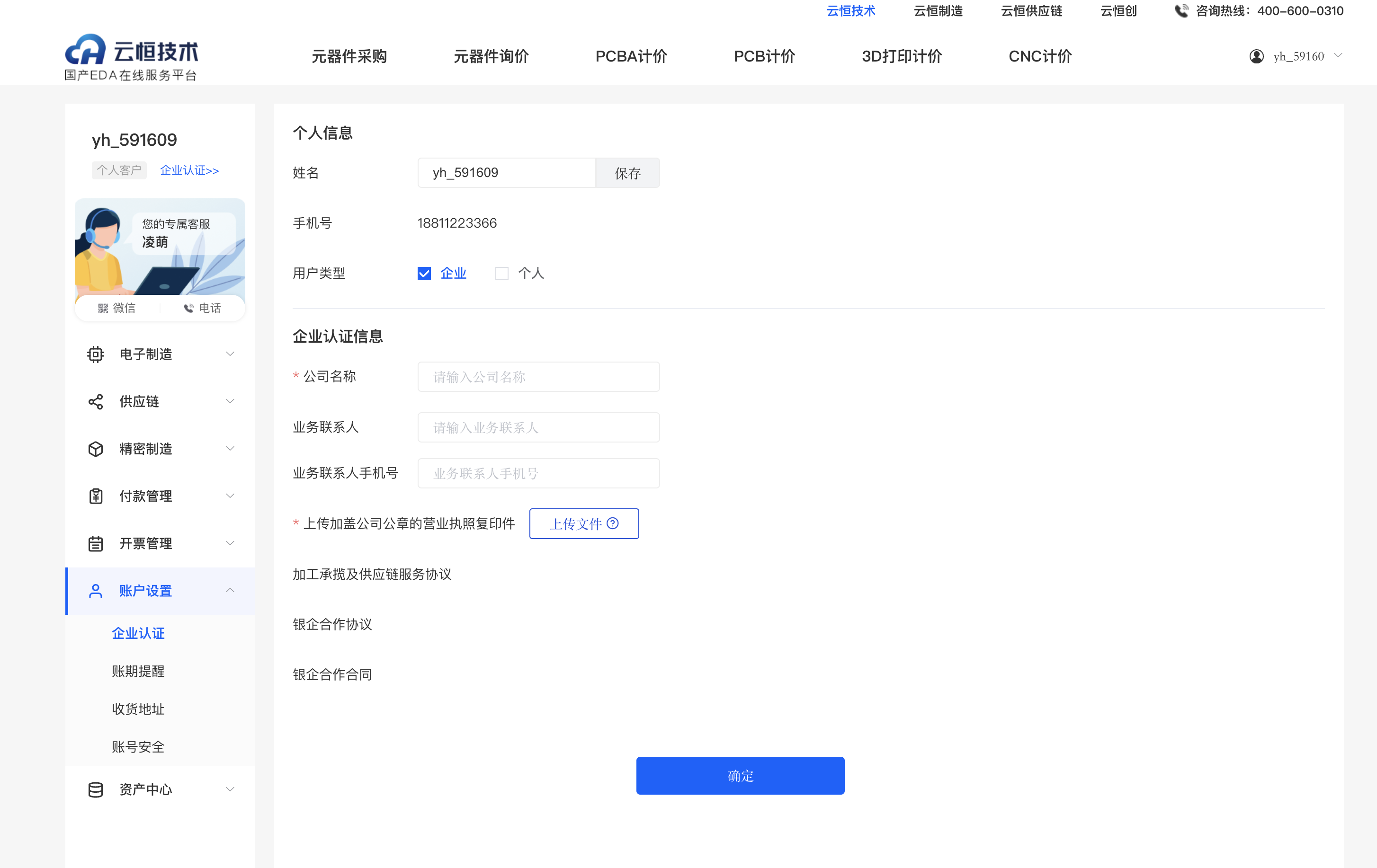Click the 微信 contact button
The image size is (1377, 868).
(x=117, y=309)
